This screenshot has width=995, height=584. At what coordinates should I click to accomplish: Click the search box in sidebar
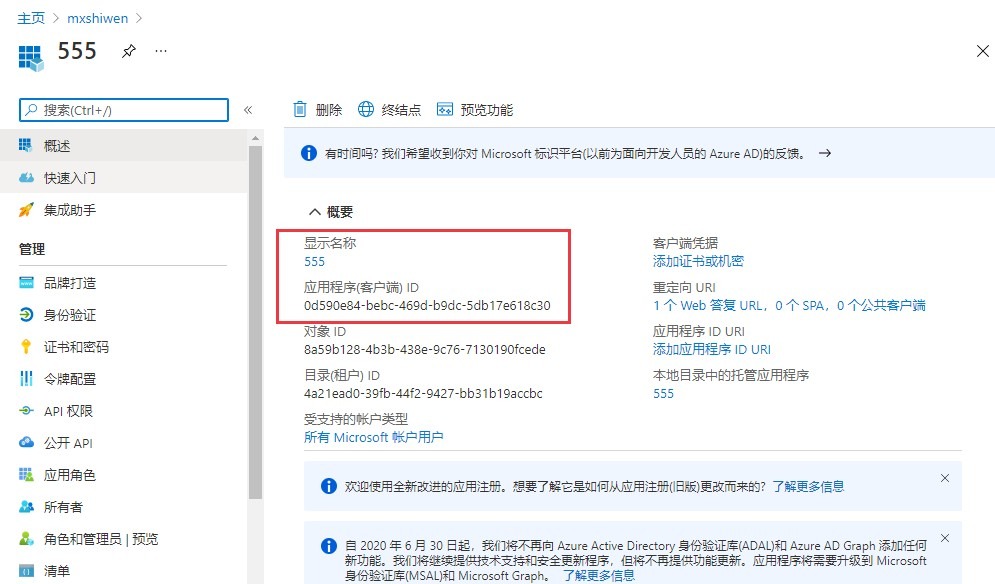coord(124,110)
